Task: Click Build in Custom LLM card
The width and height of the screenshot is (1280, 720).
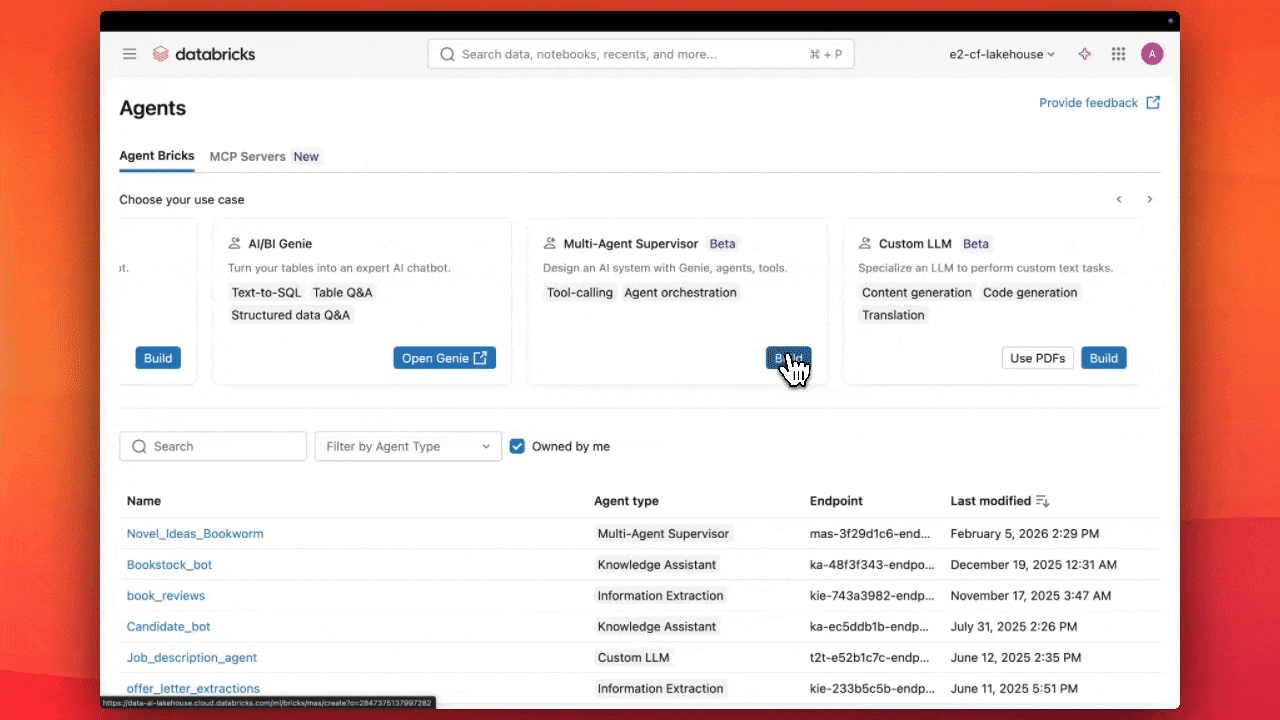Action: 1103,358
